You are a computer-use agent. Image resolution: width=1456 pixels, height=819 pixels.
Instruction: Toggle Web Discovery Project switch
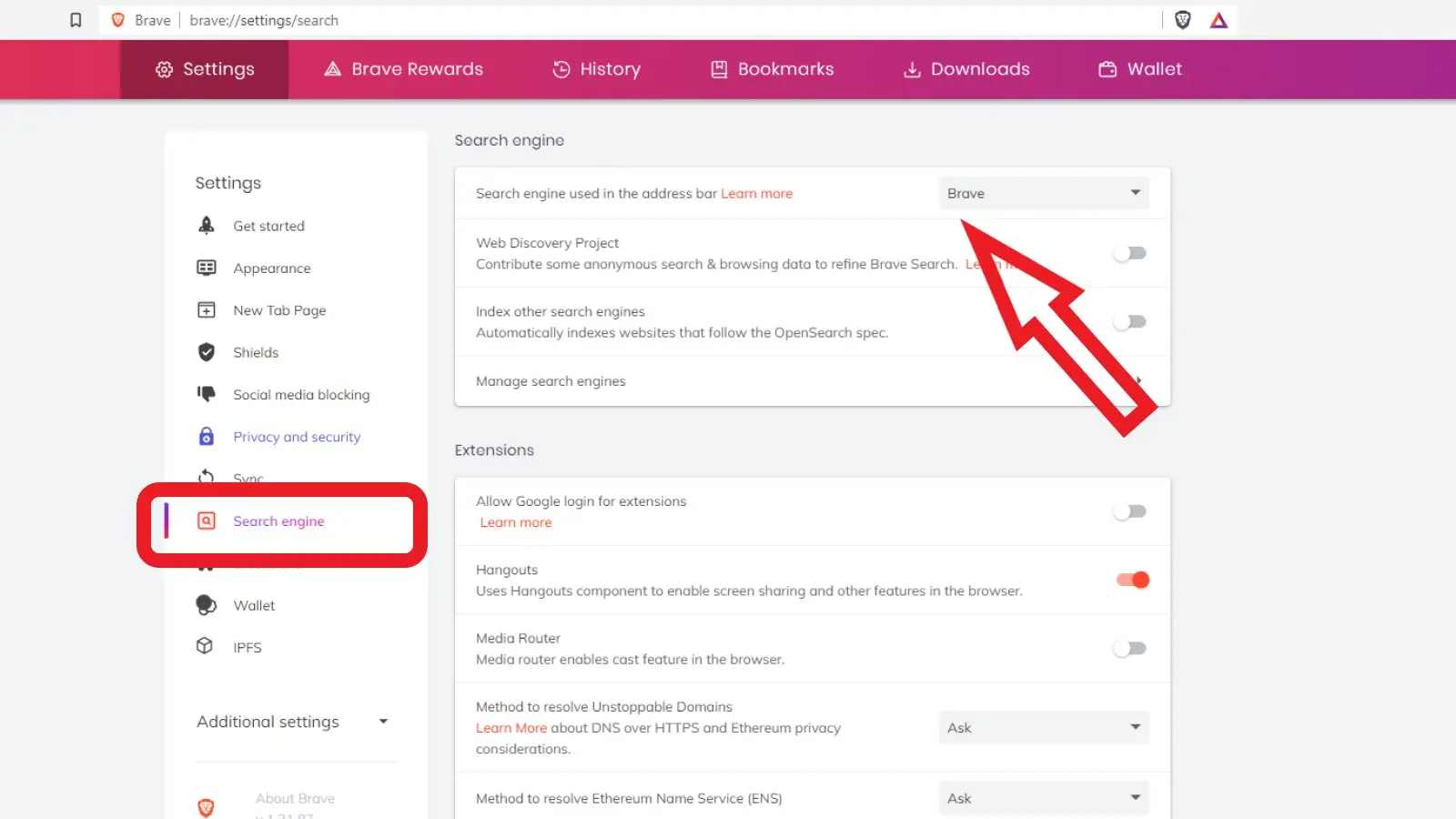tap(1130, 253)
